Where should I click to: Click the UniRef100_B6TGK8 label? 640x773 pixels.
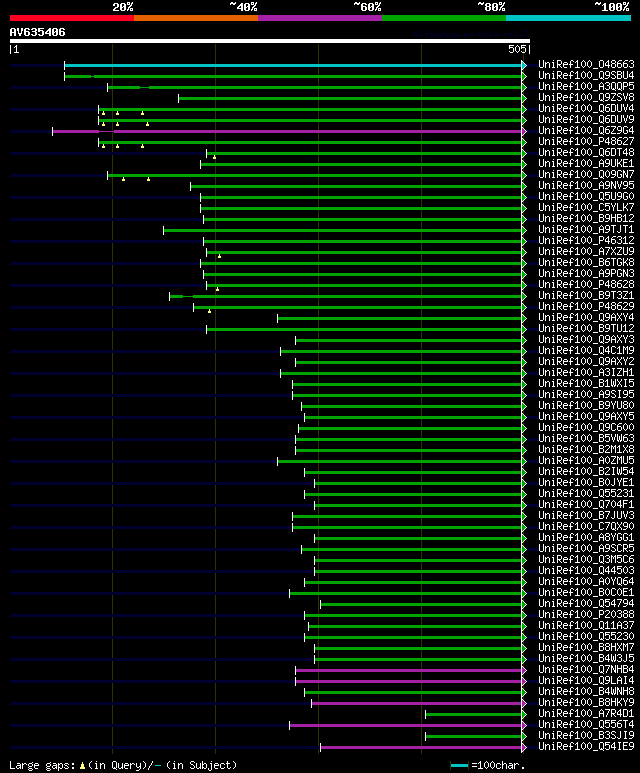(x=586, y=262)
